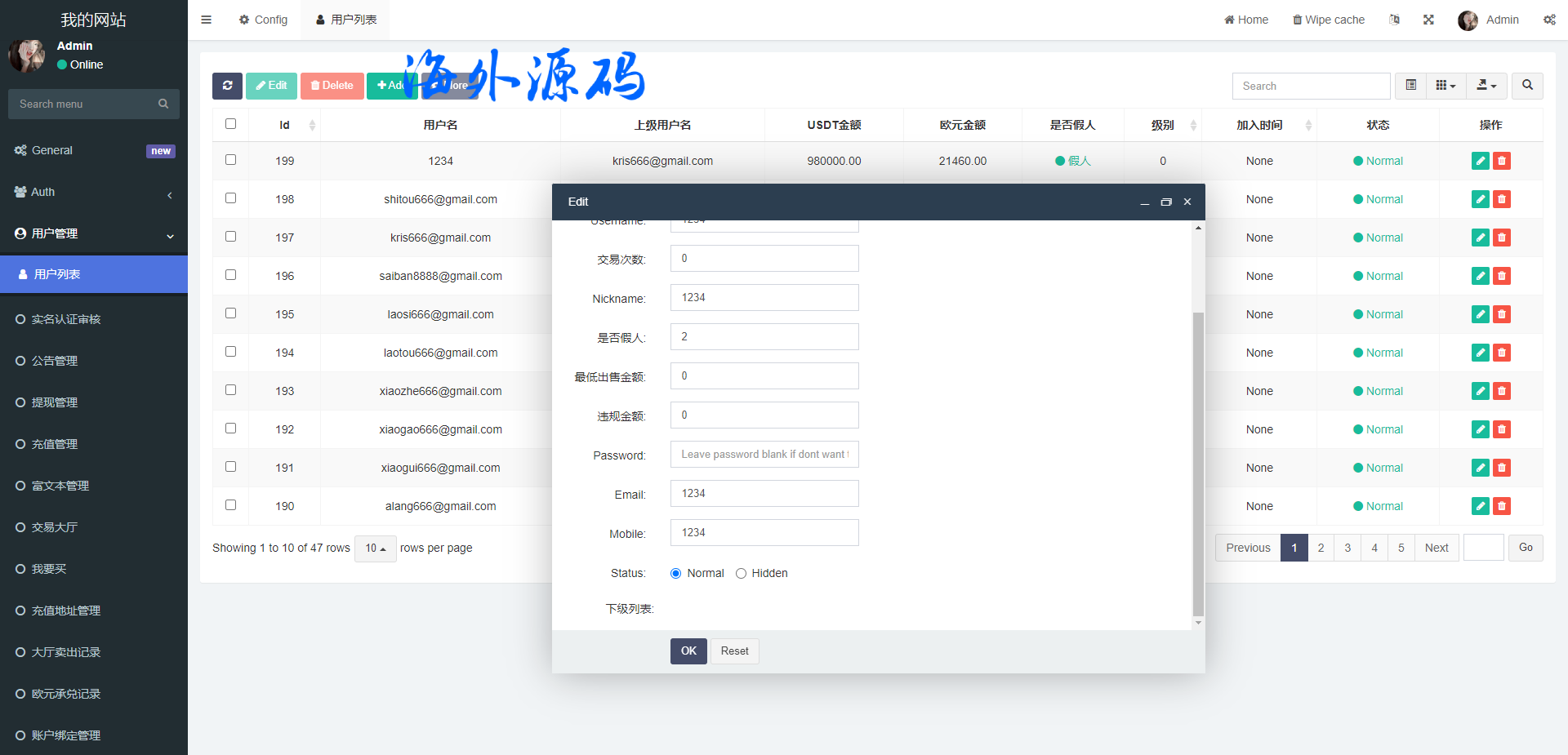Select the Hidden status radio button
Image resolution: width=1568 pixels, height=755 pixels.
(741, 573)
